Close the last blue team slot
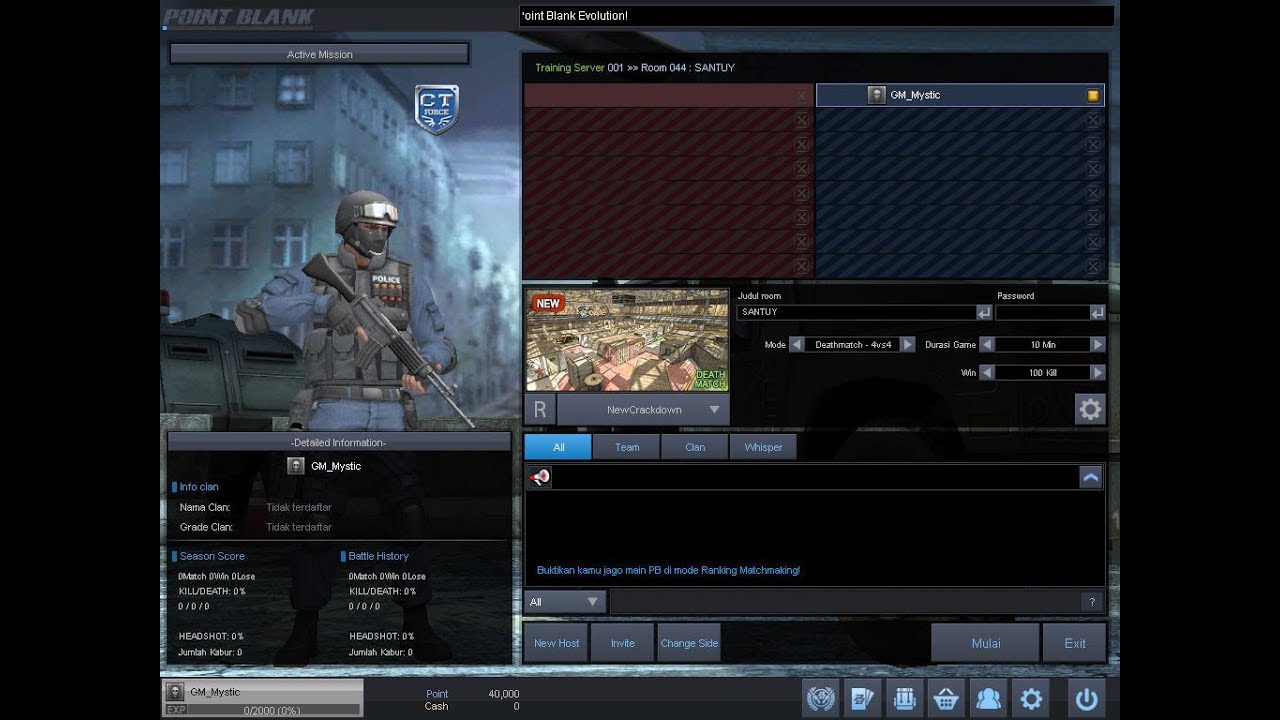This screenshot has width=1280, height=720. tap(1093, 266)
